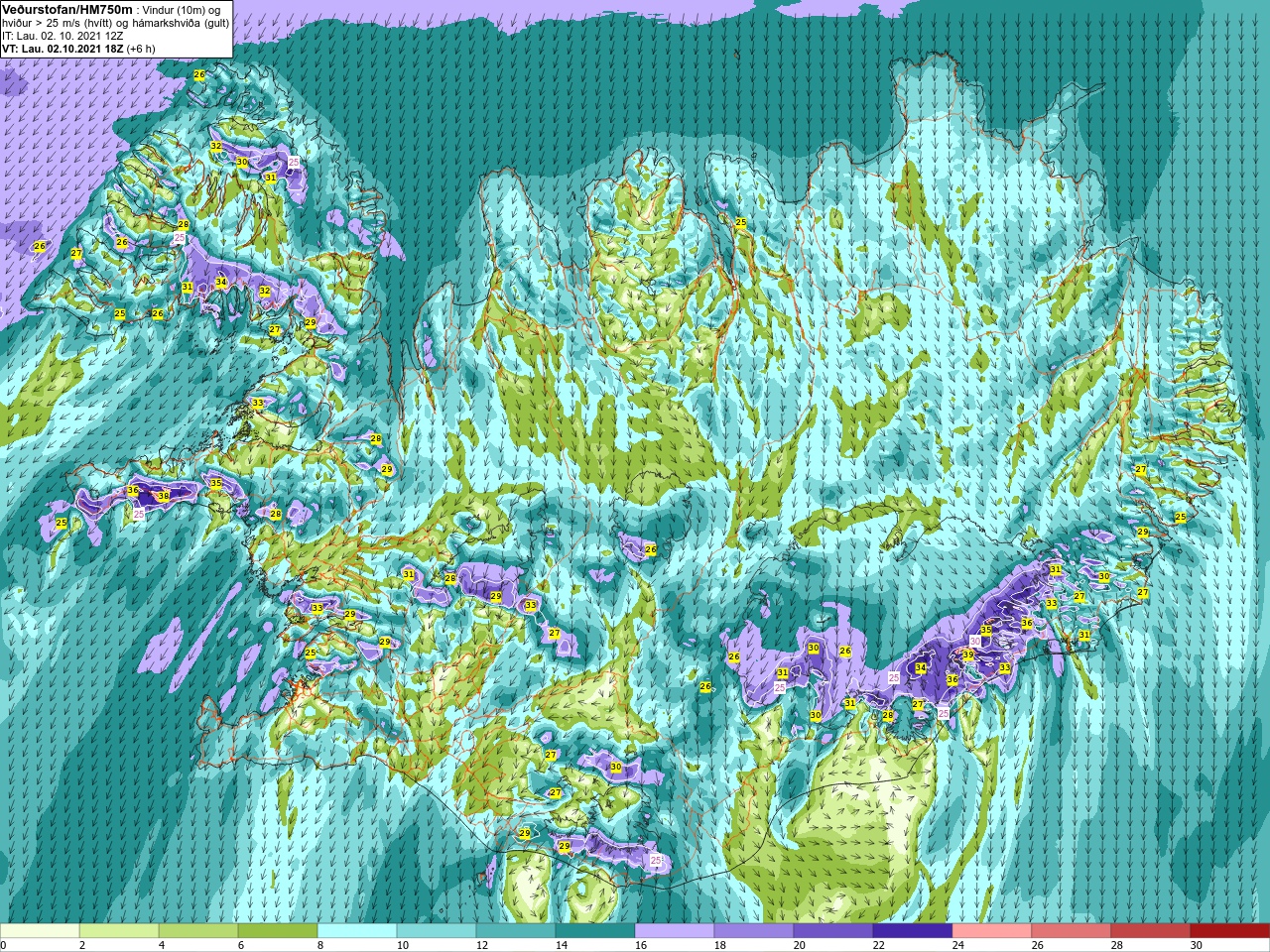The width and height of the screenshot is (1270, 952).
Task: Click the legend tick label "16"
Action: click(640, 945)
